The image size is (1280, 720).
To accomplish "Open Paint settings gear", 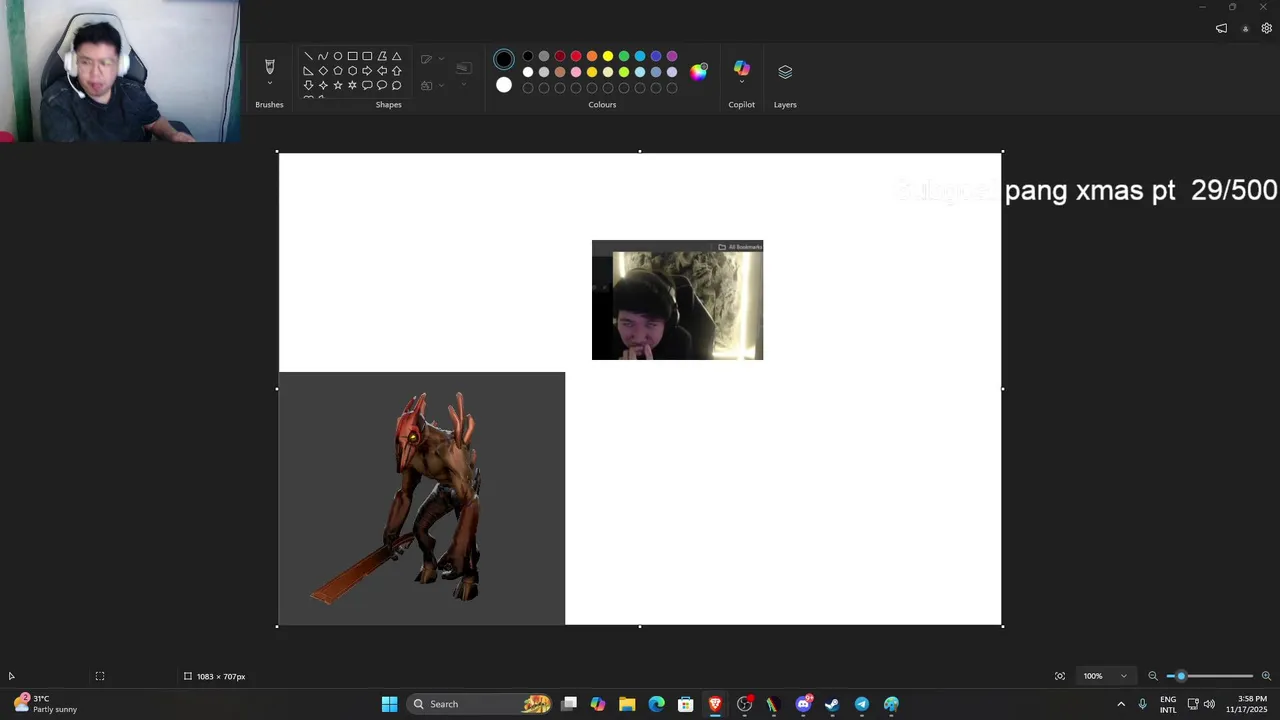I will (x=1266, y=28).
